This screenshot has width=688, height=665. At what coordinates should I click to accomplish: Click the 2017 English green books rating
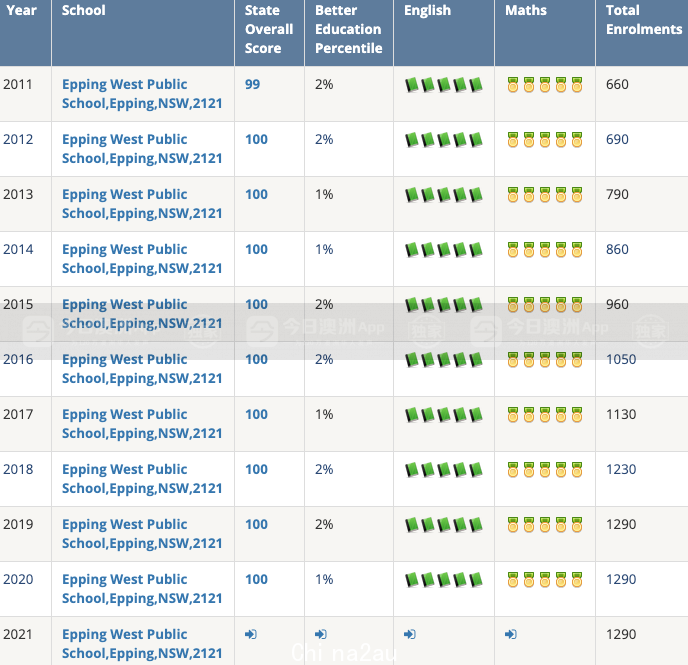click(x=444, y=415)
